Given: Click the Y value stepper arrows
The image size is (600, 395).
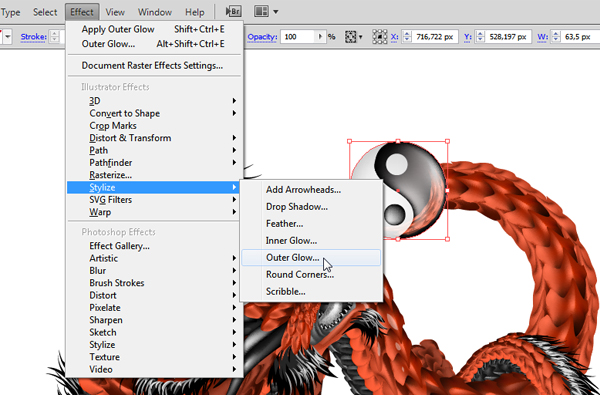Looking at the screenshot, I should pos(480,37).
